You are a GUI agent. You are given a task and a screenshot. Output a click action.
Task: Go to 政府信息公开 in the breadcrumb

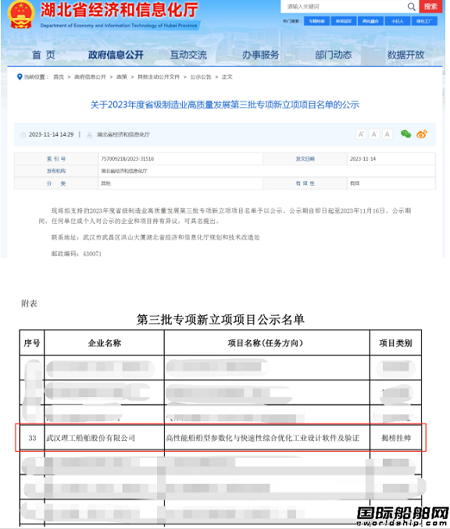90,77
